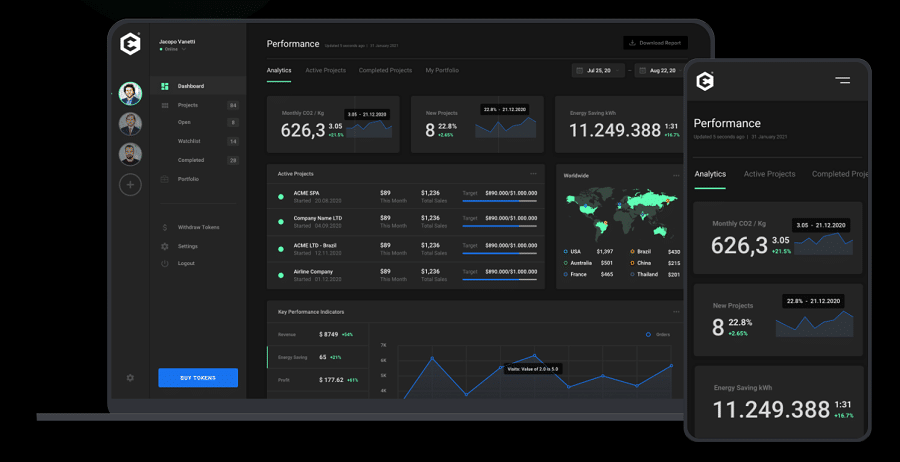Click the Logout power icon
Image resolution: width=900 pixels, height=462 pixels.
point(165,263)
